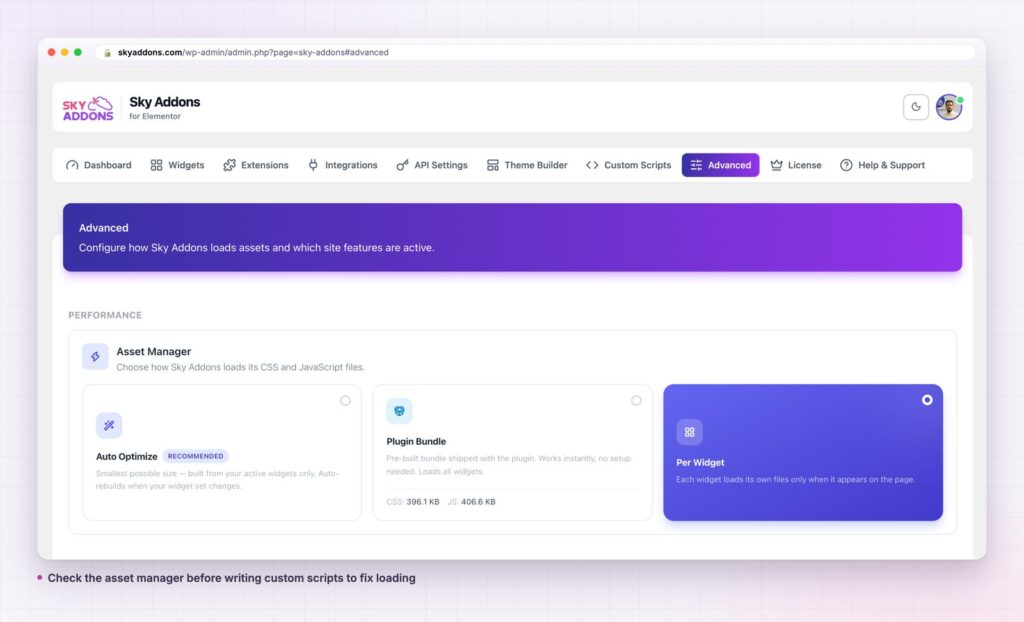Click the padlock icon in address bar
The width and height of the screenshot is (1024, 622).
point(108,52)
